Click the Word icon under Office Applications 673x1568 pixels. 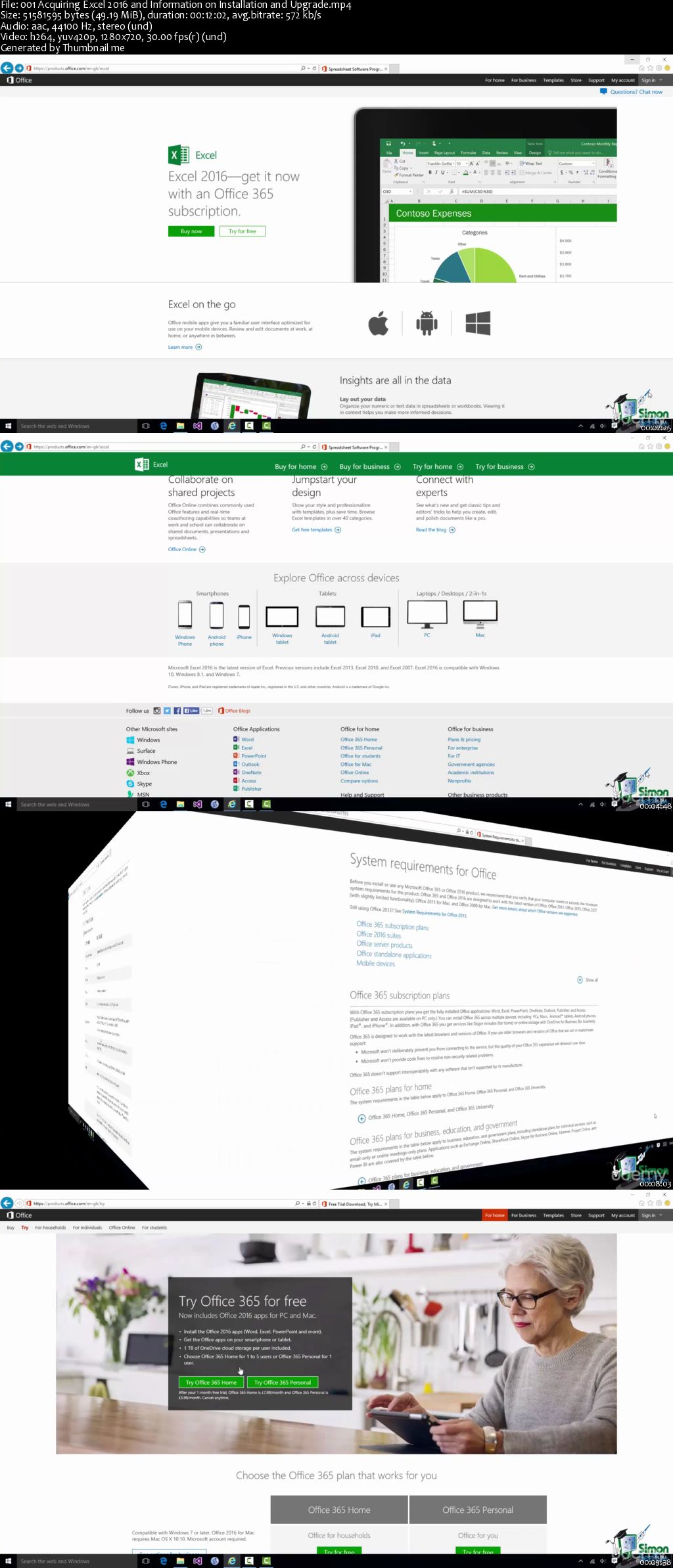click(x=236, y=739)
